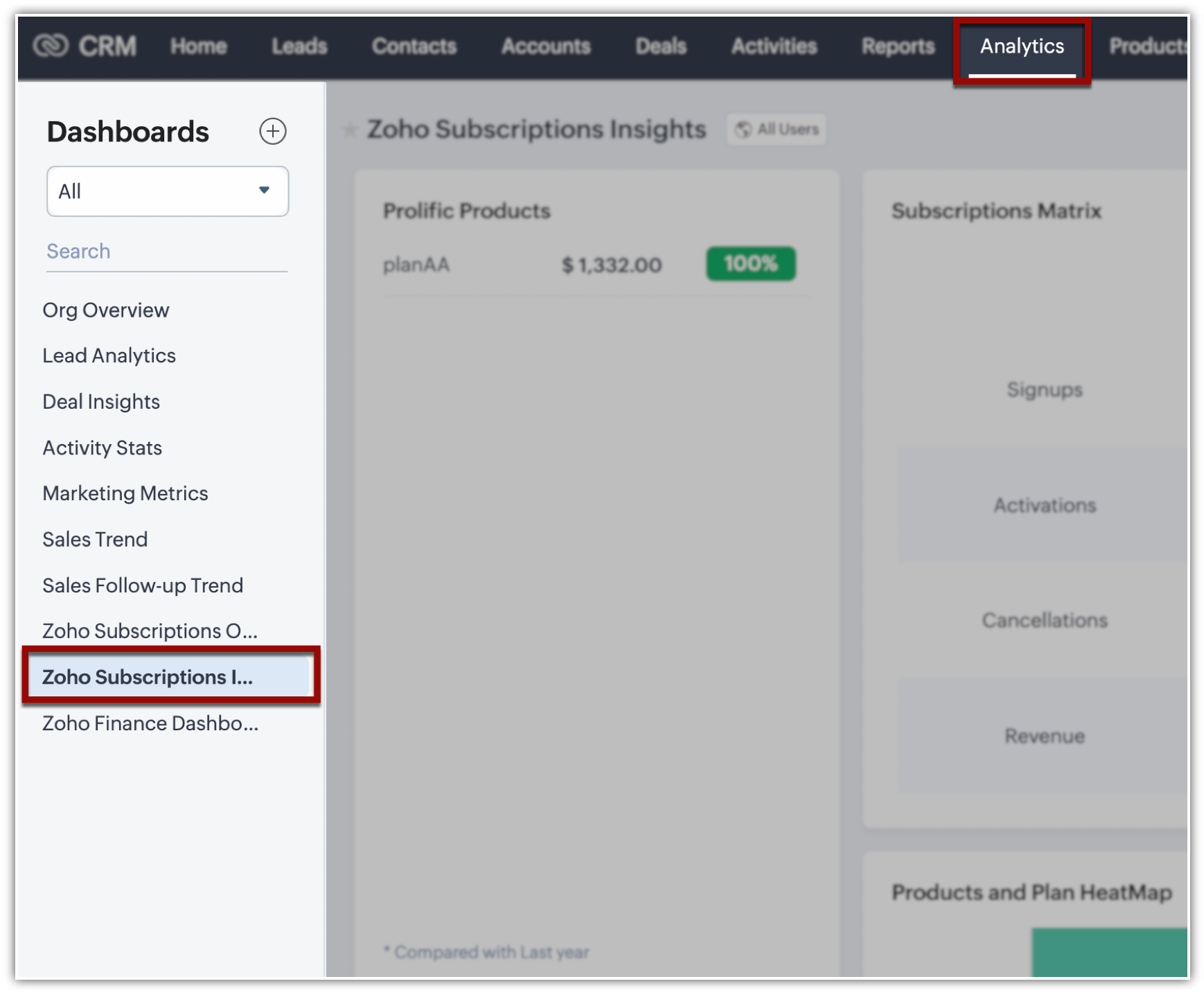Open the Products tab
Screen dimensions: 1204x995
pyautogui.click(x=1149, y=46)
